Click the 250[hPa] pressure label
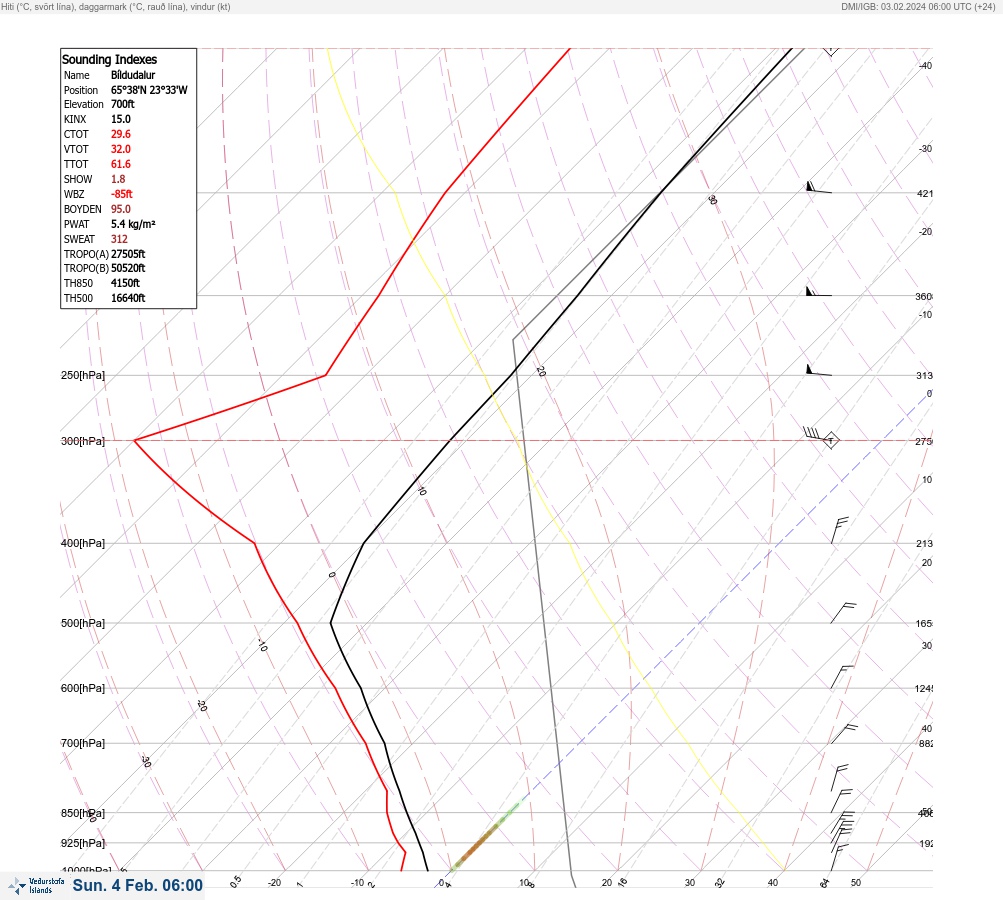This screenshot has width=1003, height=900. click(83, 375)
